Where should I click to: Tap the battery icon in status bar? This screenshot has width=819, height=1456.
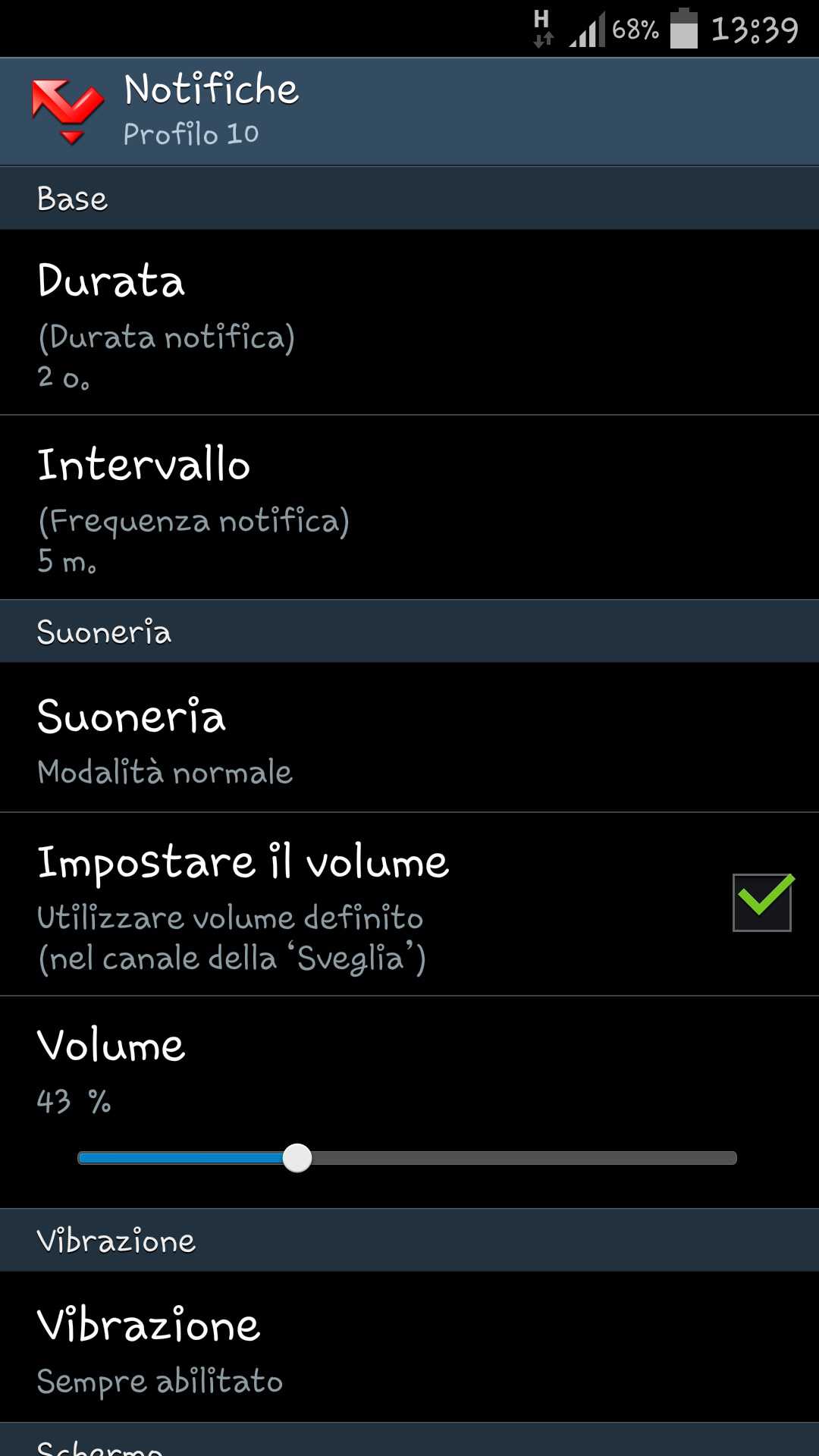(x=684, y=29)
